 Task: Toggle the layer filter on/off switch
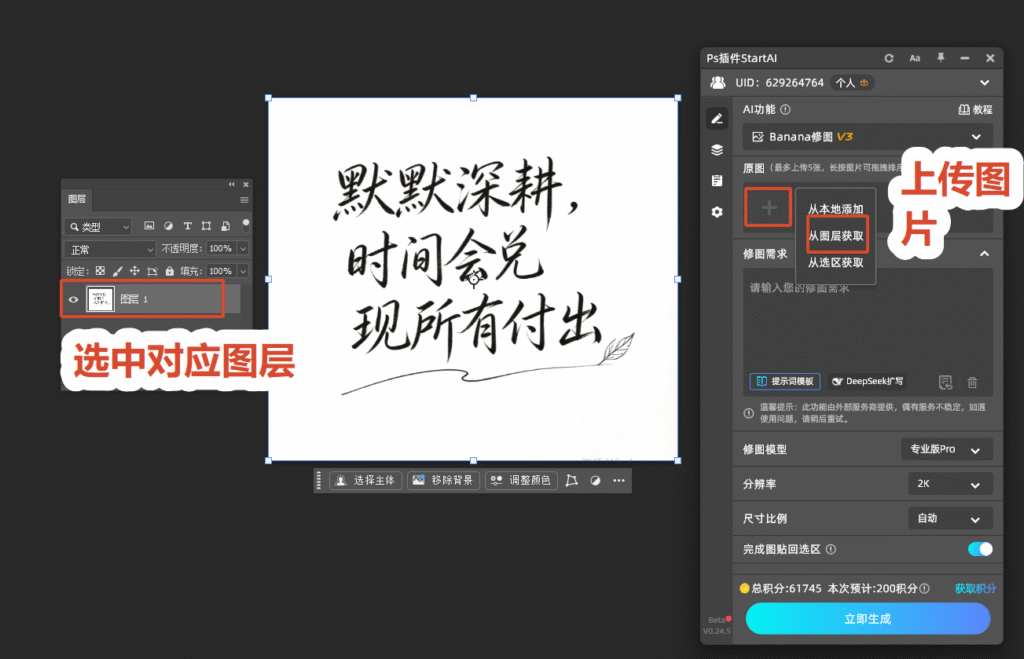(x=246, y=225)
